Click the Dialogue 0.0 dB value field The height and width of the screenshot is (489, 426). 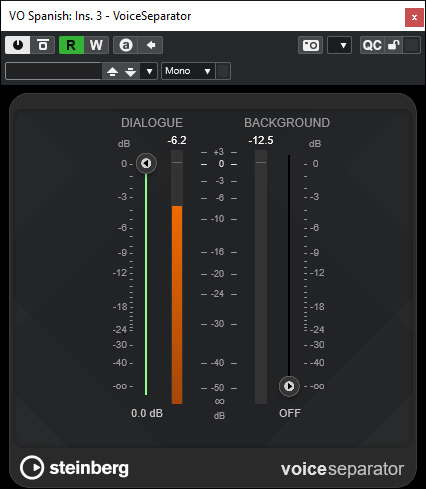[x=147, y=413]
